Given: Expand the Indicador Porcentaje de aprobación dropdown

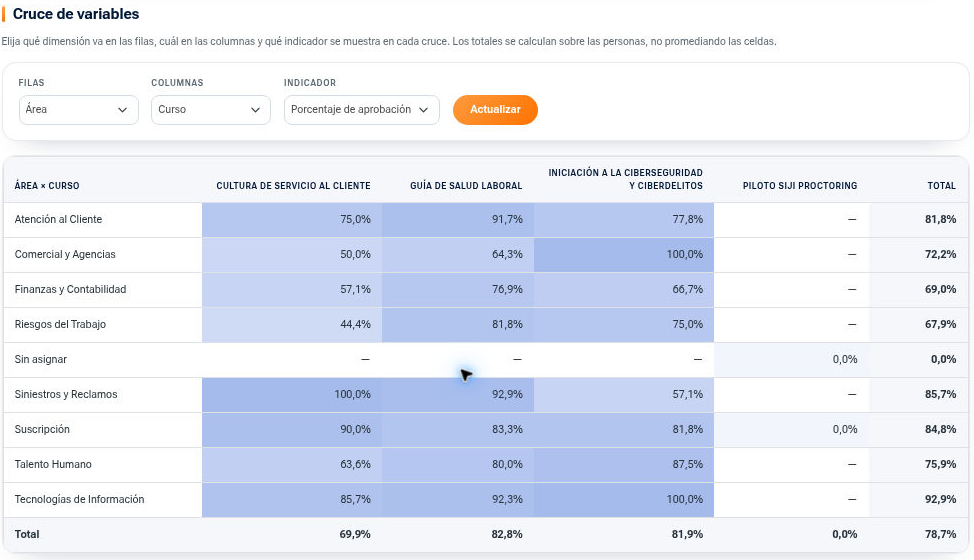Looking at the screenshot, I should (362, 110).
